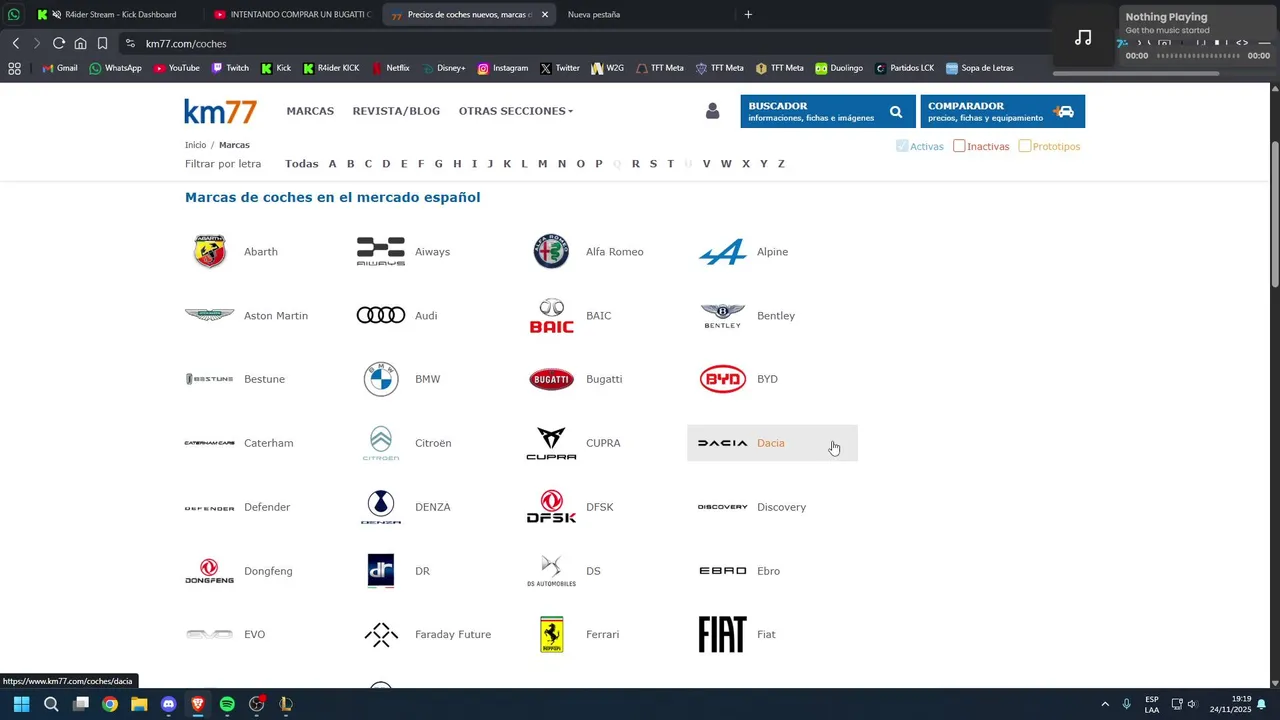The image size is (1280, 720).
Task: Open a new browser tab with plus button
Action: tap(748, 14)
